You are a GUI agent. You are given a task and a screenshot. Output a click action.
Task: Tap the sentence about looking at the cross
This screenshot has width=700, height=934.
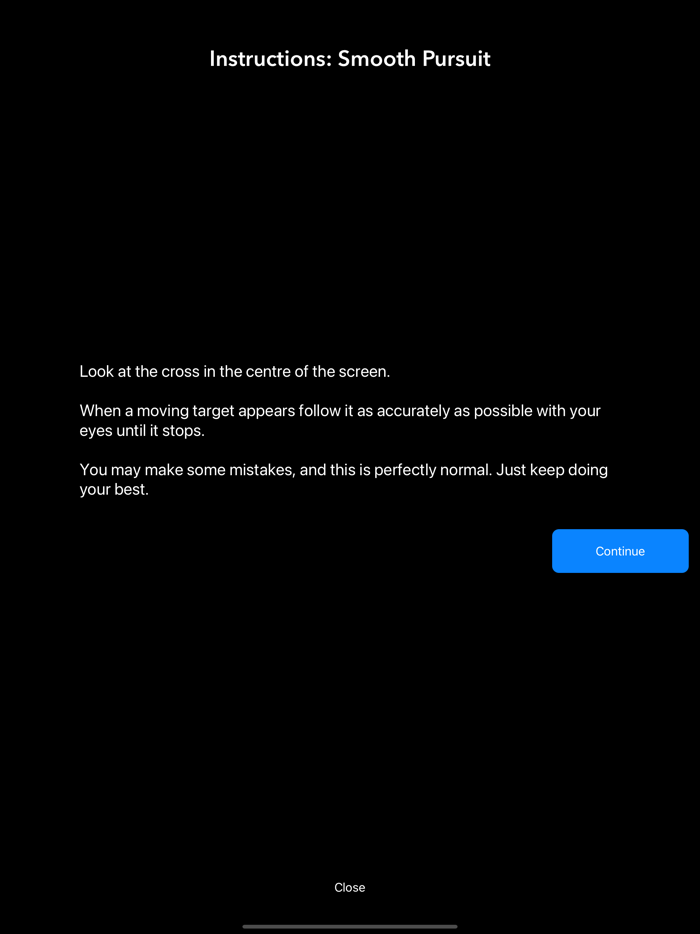click(x=235, y=372)
